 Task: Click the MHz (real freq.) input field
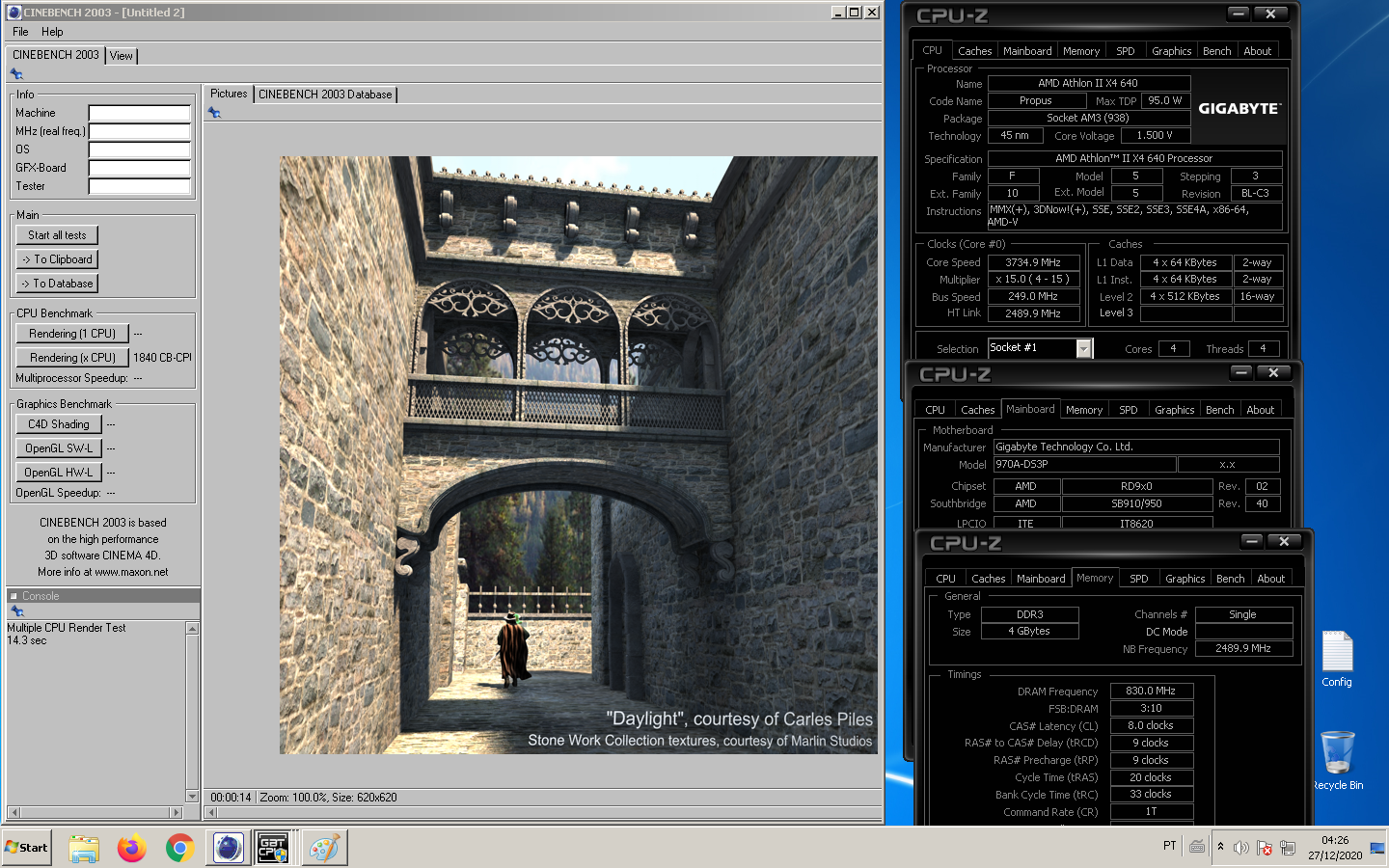coord(140,131)
